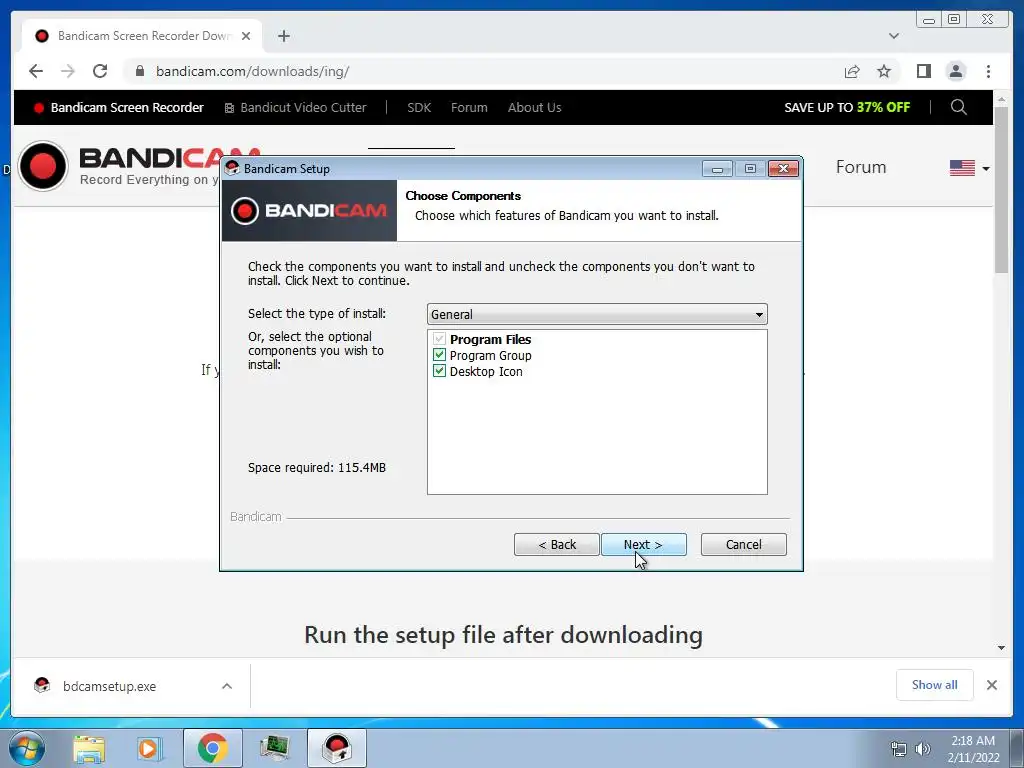Open the Chrome profile avatar menu
This screenshot has height=768, width=1024.
(x=955, y=71)
